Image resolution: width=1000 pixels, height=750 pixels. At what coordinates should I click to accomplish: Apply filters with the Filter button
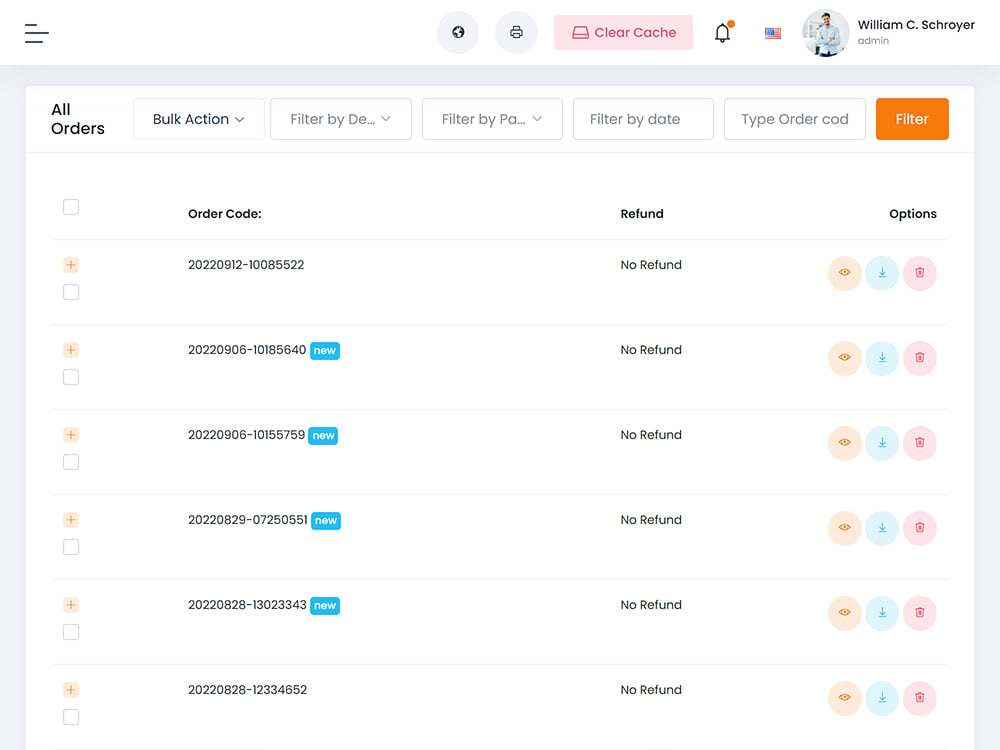pyautogui.click(x=912, y=119)
